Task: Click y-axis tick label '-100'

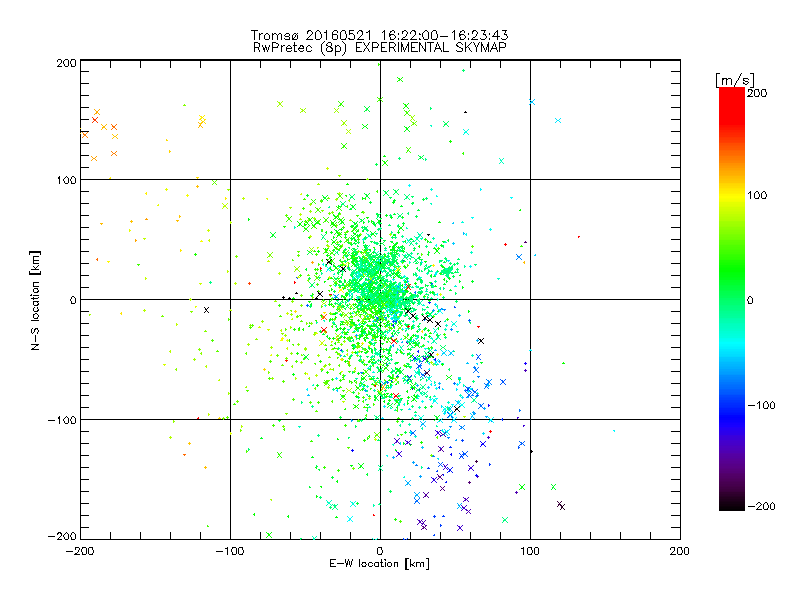Action: click(62, 420)
